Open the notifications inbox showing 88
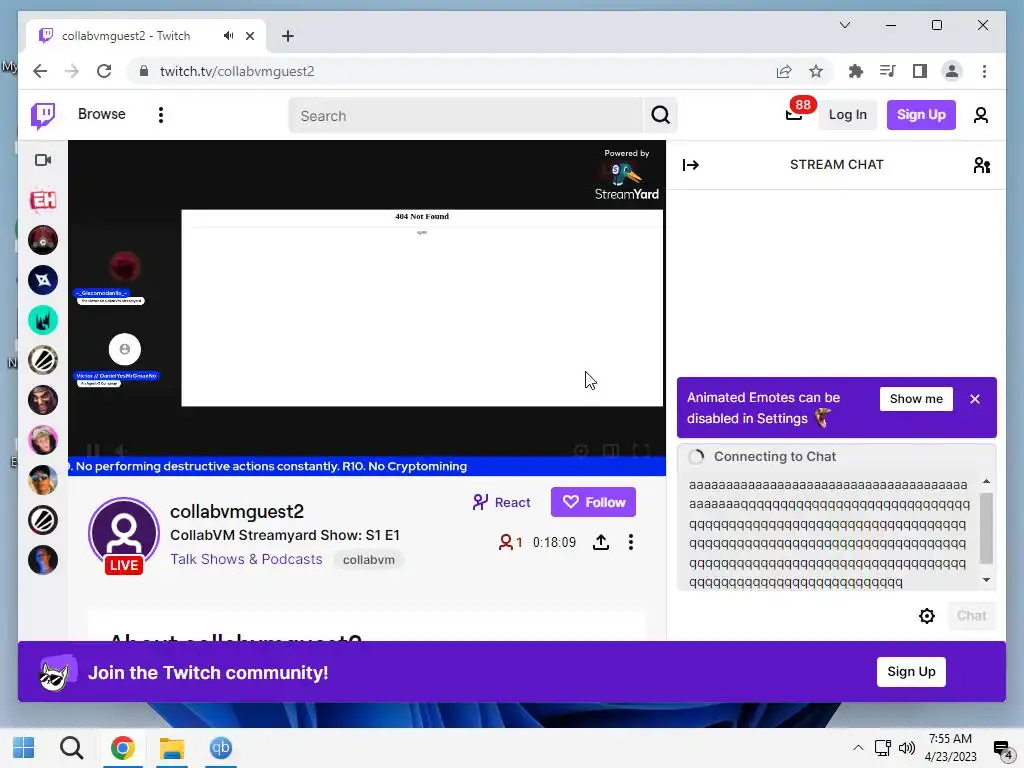Screen dimensions: 1024x768 click(794, 114)
